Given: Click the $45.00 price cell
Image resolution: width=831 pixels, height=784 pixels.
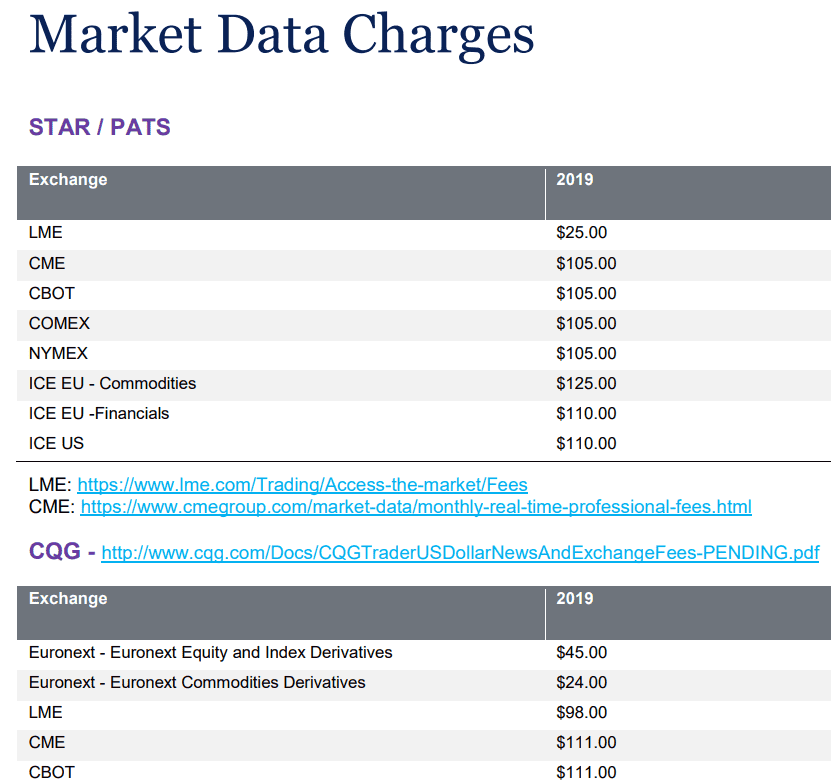Looking at the screenshot, I should click(x=581, y=653).
